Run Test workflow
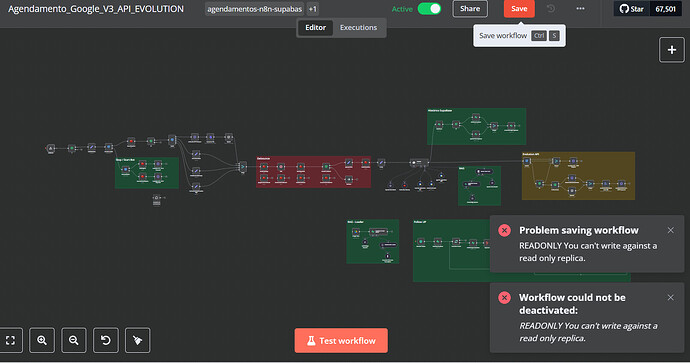 341,341
